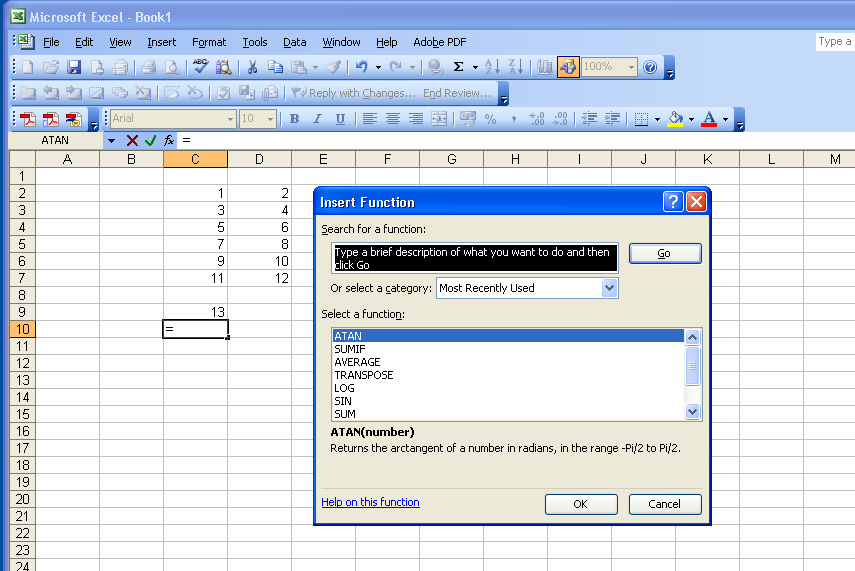This screenshot has height=571, width=855.
Task: Click the dialog Help question mark icon
Action: point(673,202)
